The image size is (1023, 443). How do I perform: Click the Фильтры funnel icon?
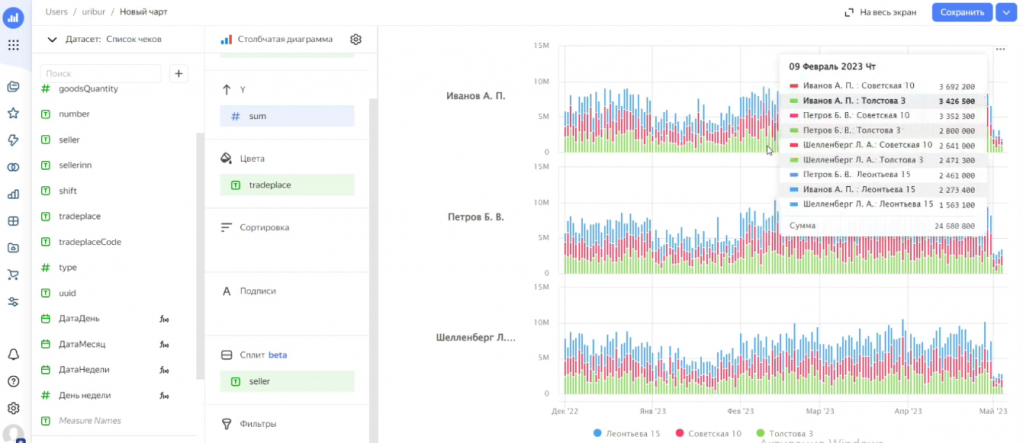[226, 424]
